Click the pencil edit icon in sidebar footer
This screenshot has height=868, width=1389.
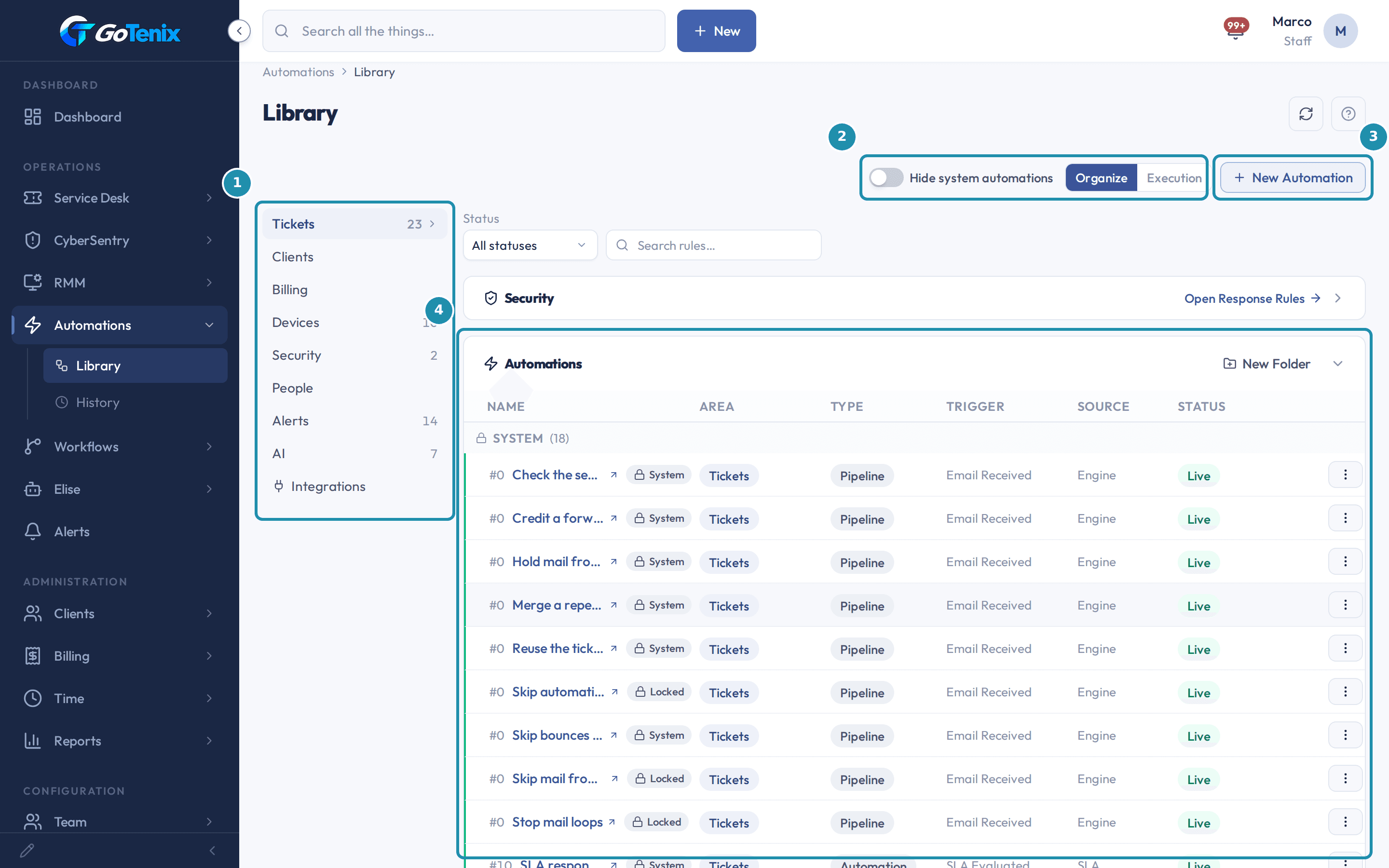(x=27, y=850)
